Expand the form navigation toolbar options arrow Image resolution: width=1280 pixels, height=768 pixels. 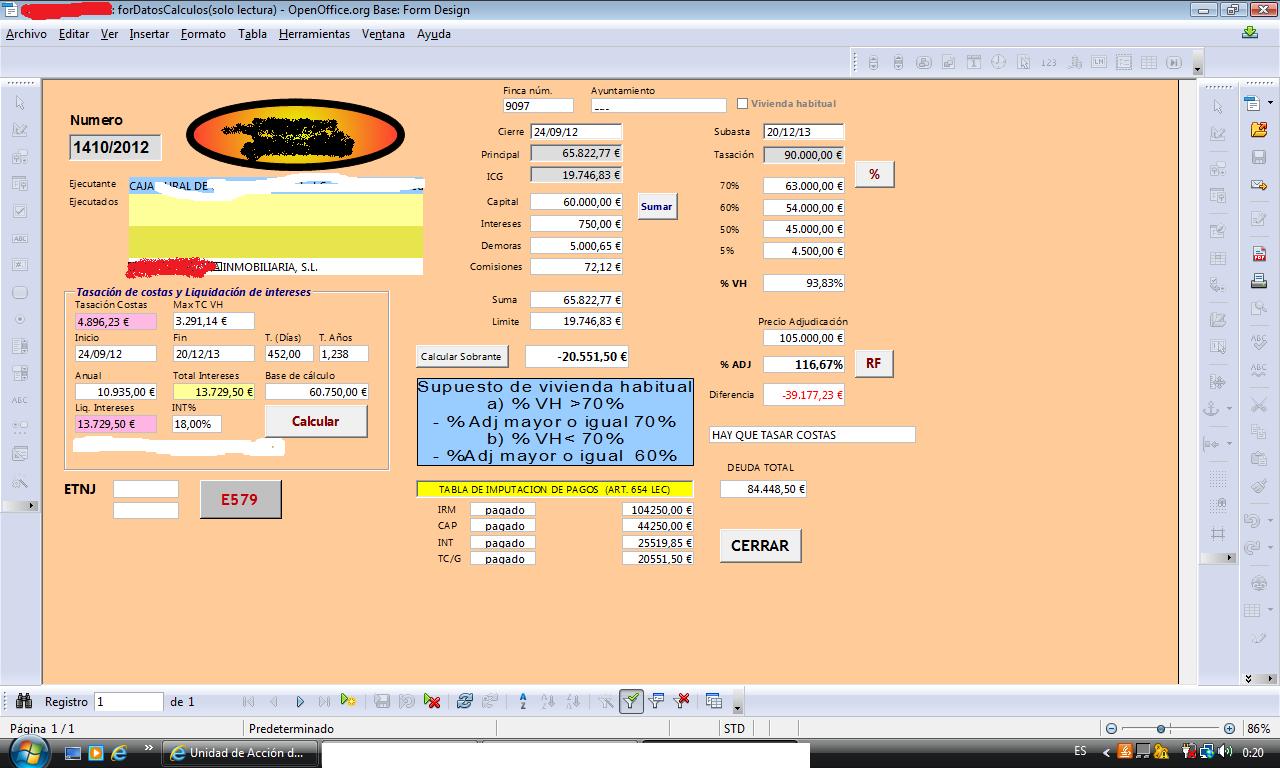[737, 706]
